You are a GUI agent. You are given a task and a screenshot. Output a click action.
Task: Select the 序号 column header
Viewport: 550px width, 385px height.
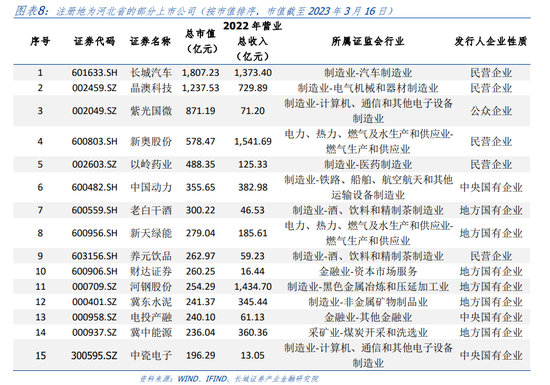[x=40, y=41]
